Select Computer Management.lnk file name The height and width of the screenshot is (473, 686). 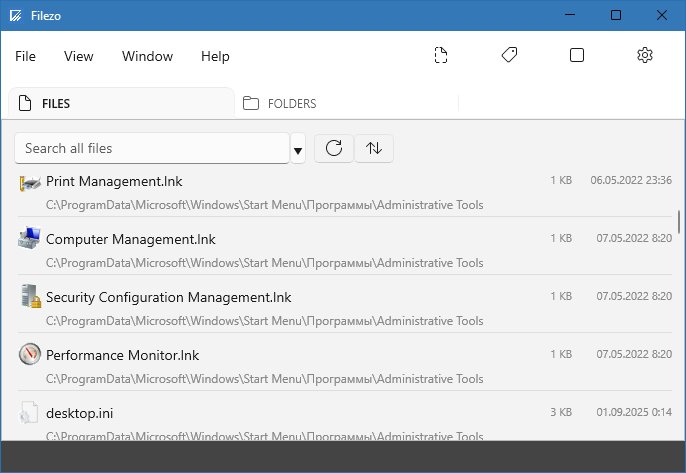tap(131, 239)
